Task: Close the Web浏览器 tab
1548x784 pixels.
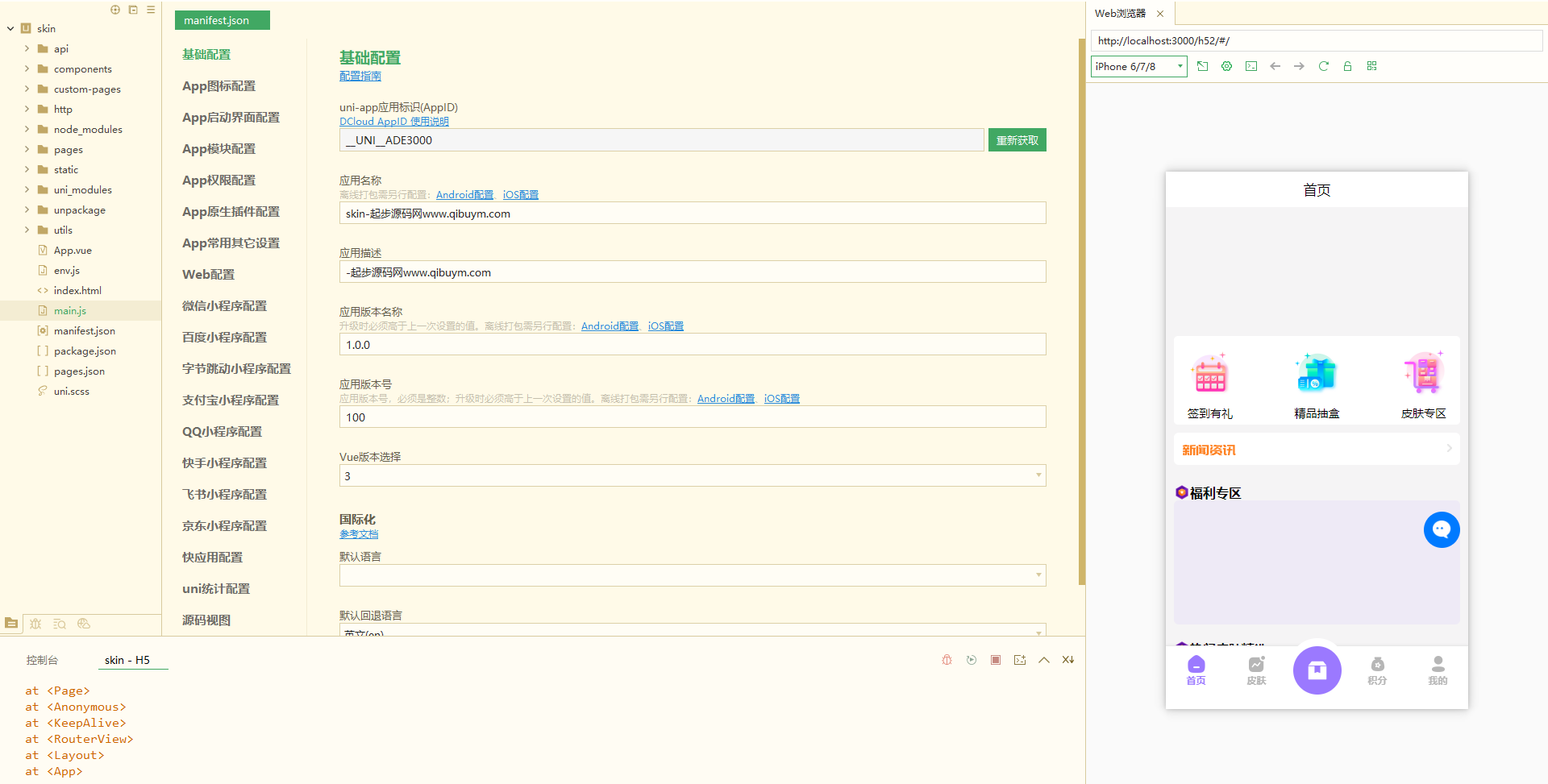Action: tap(1160, 14)
